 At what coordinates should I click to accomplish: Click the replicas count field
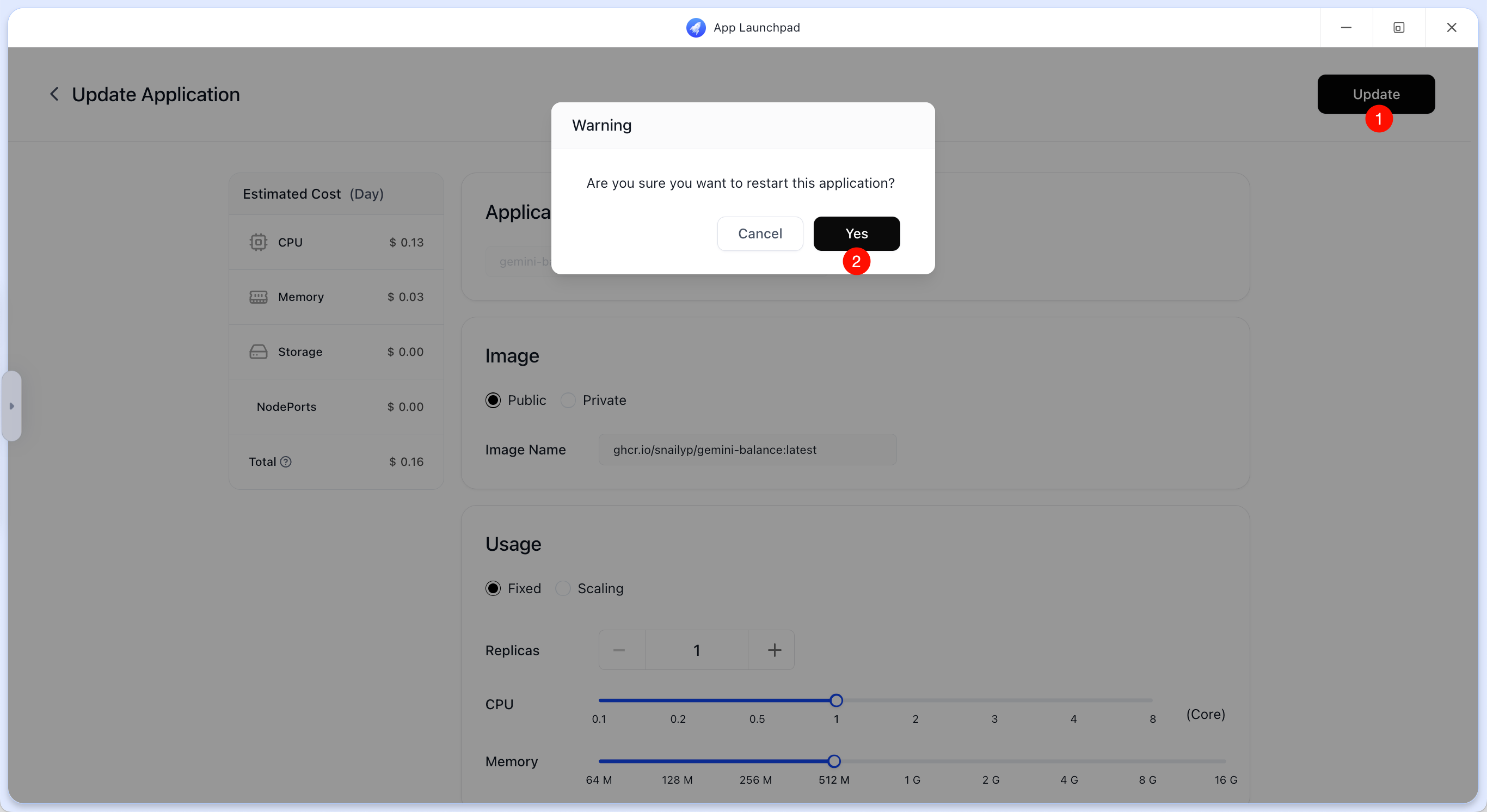(x=696, y=650)
